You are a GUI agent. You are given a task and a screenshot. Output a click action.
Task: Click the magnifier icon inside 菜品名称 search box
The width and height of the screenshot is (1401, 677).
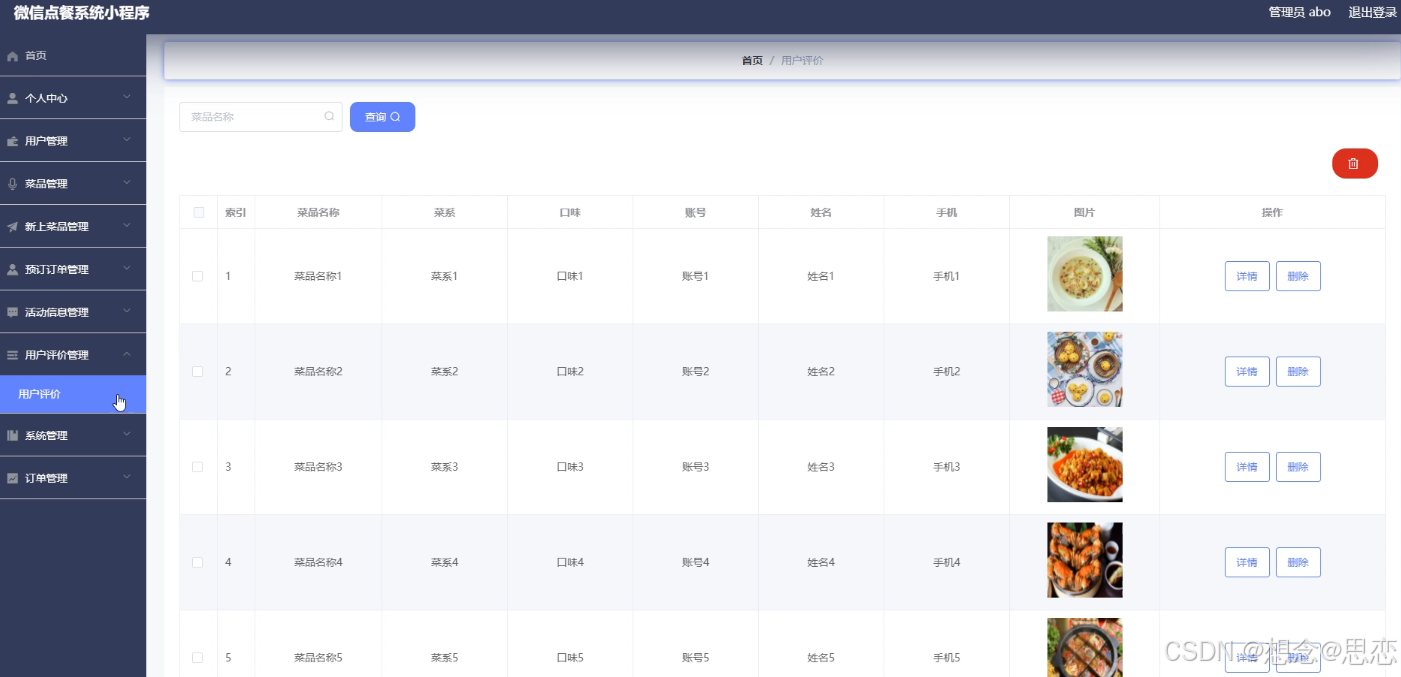click(x=329, y=117)
